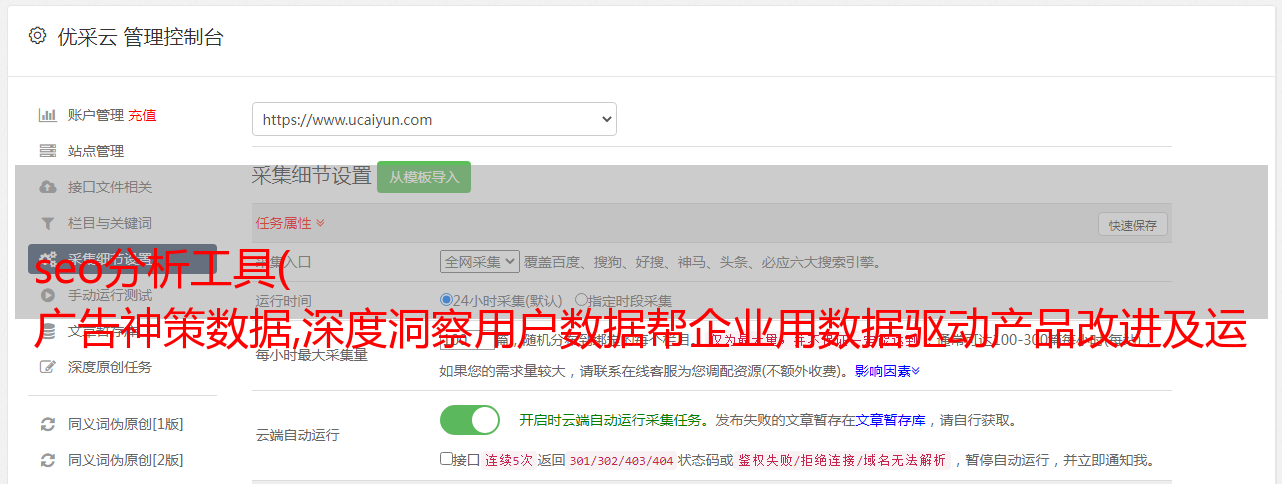Click the 301/302/403/404 status code text
The image size is (1282, 484).
(x=620, y=461)
